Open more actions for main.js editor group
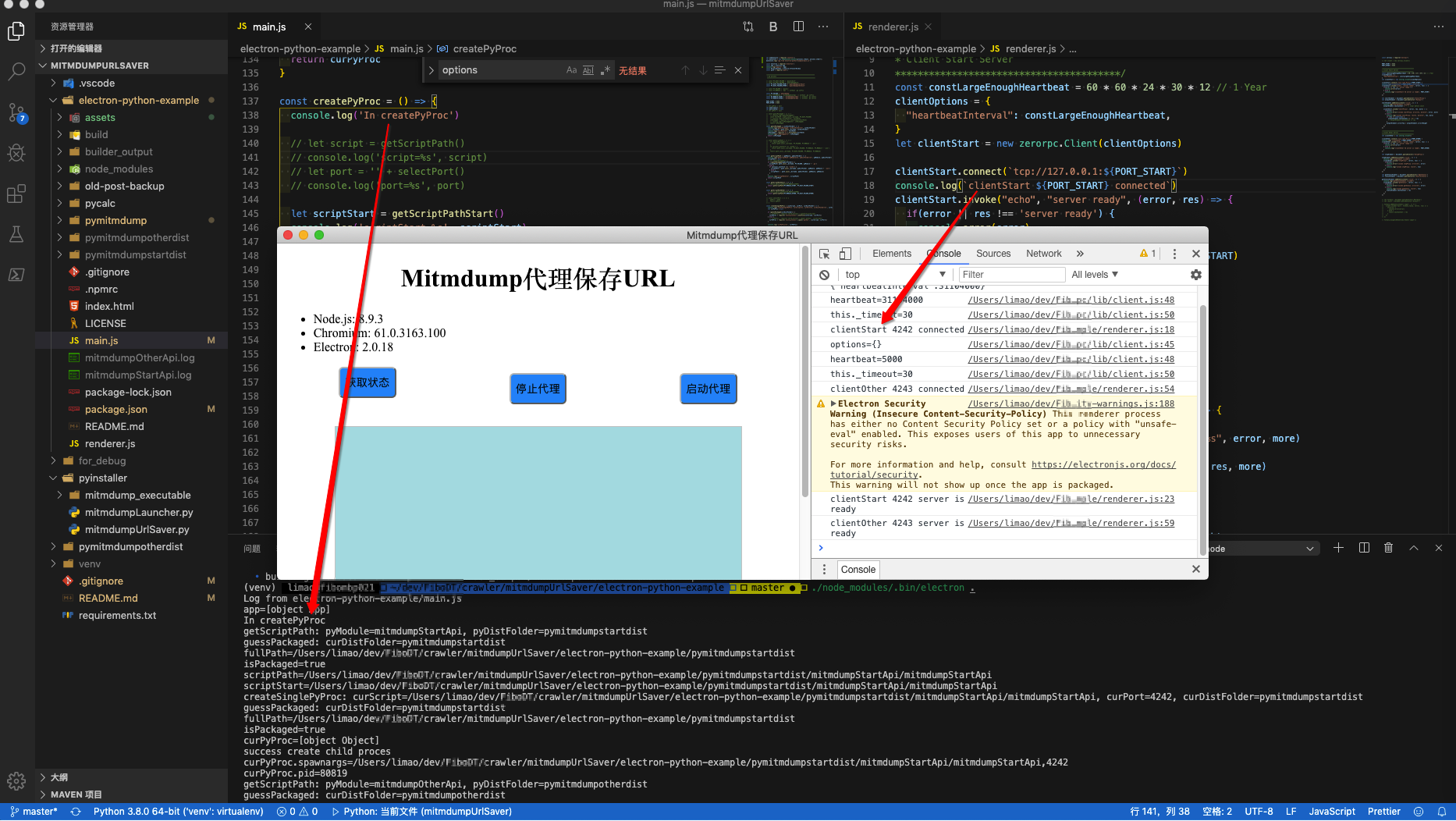The height and width of the screenshot is (821, 1456). click(x=823, y=27)
